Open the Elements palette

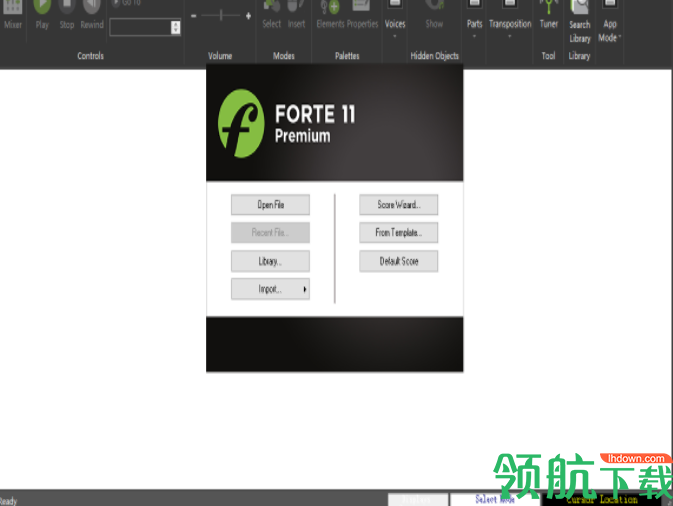(x=330, y=15)
